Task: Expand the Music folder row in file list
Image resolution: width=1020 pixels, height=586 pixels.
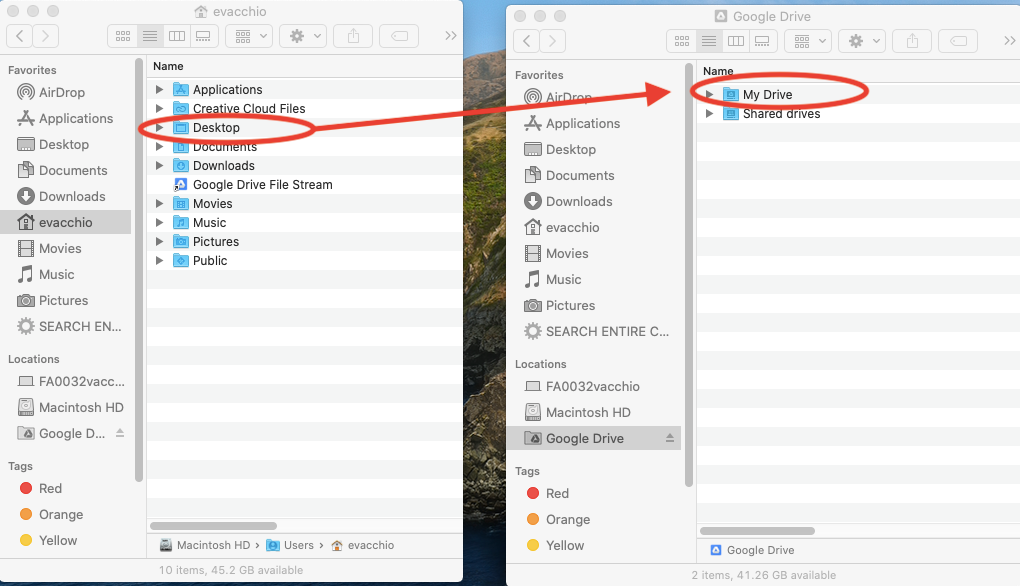Action: [159, 222]
